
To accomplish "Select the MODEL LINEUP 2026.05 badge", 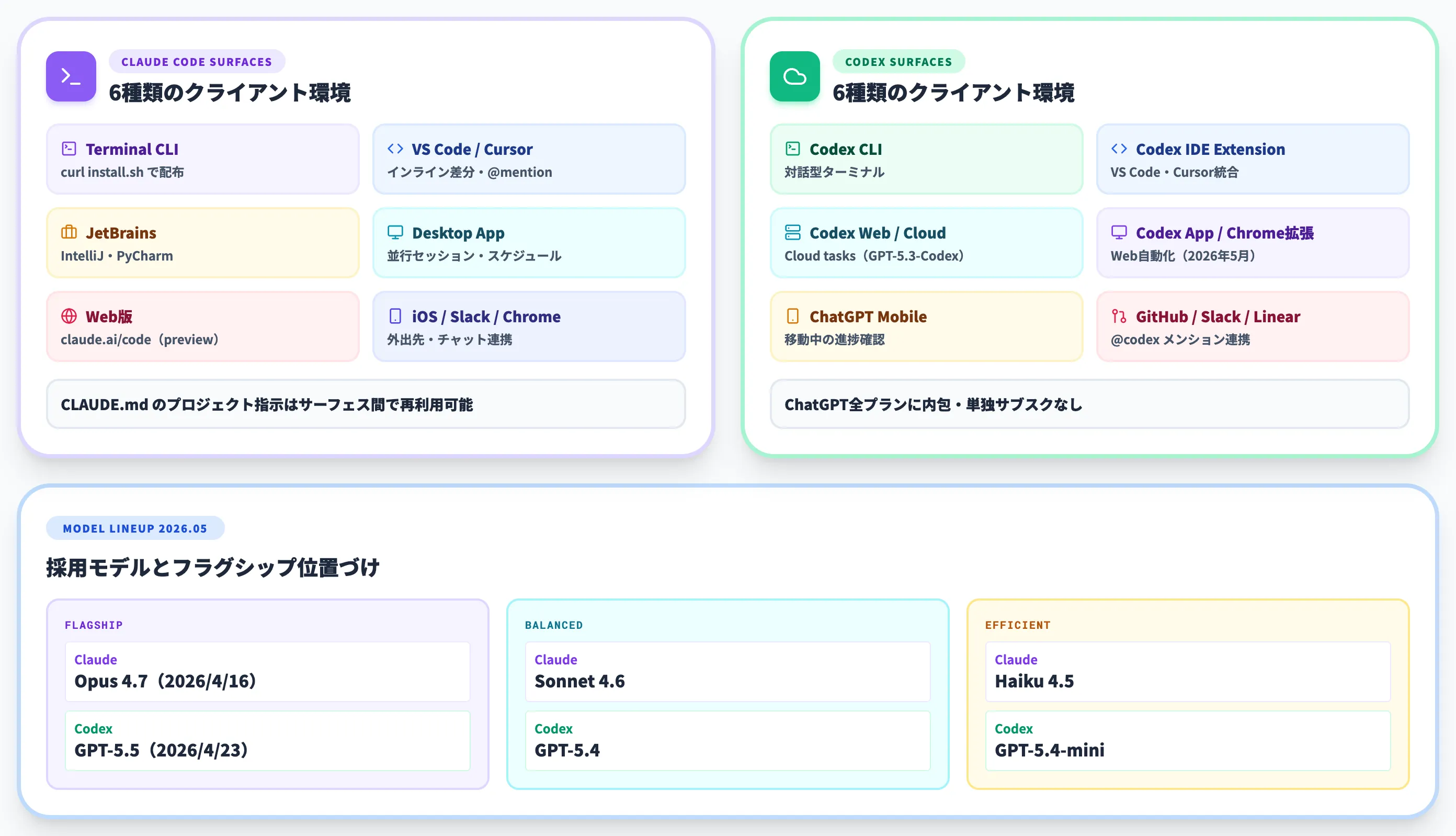I will 135,528.
